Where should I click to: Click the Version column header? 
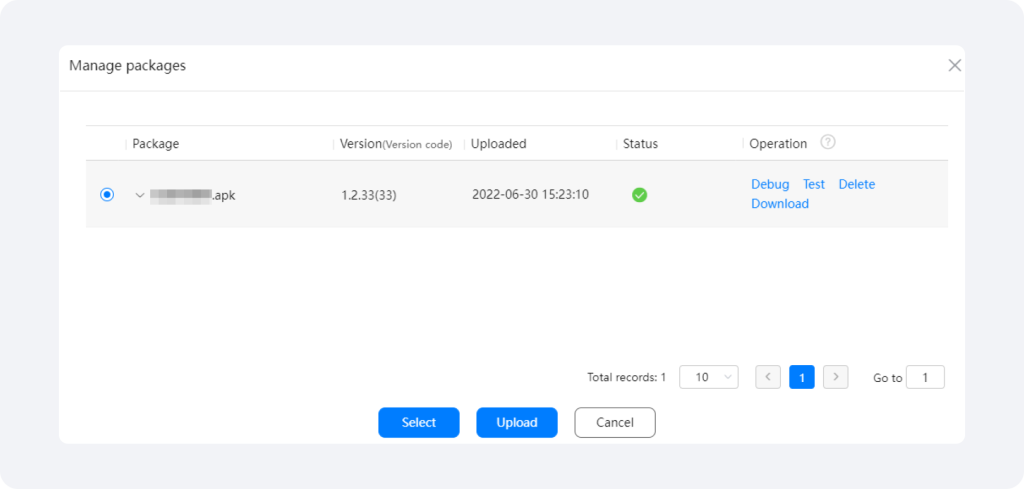click(x=396, y=144)
